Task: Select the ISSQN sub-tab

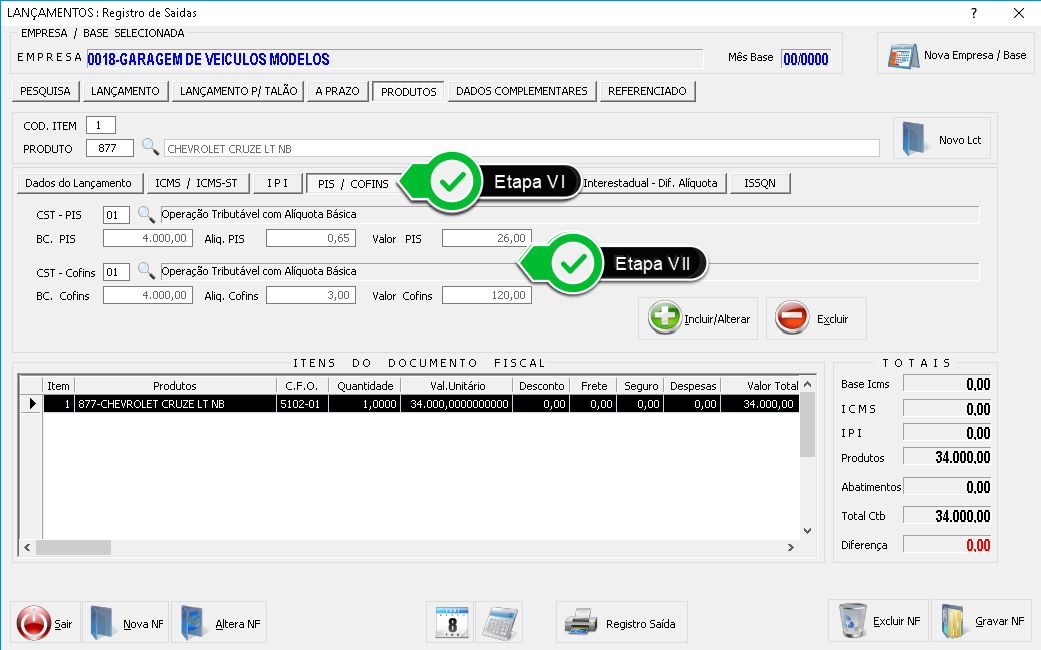Action: [x=760, y=183]
